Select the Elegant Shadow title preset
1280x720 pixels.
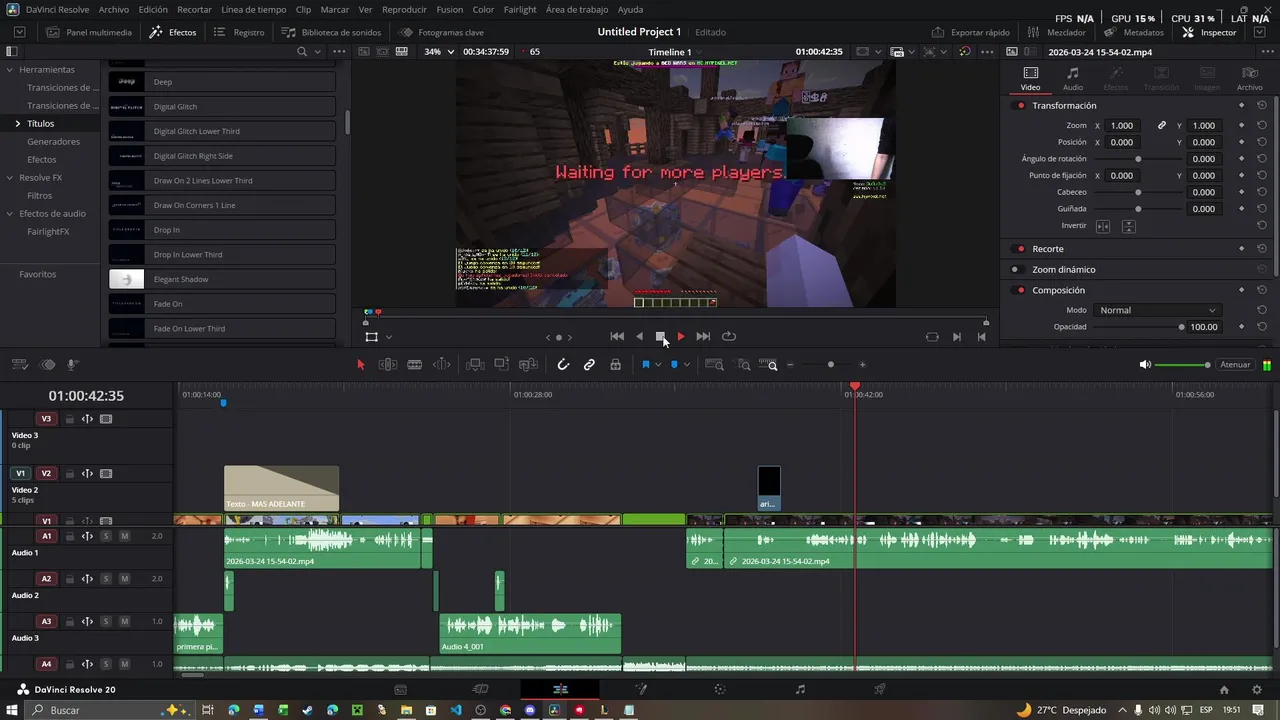point(222,279)
